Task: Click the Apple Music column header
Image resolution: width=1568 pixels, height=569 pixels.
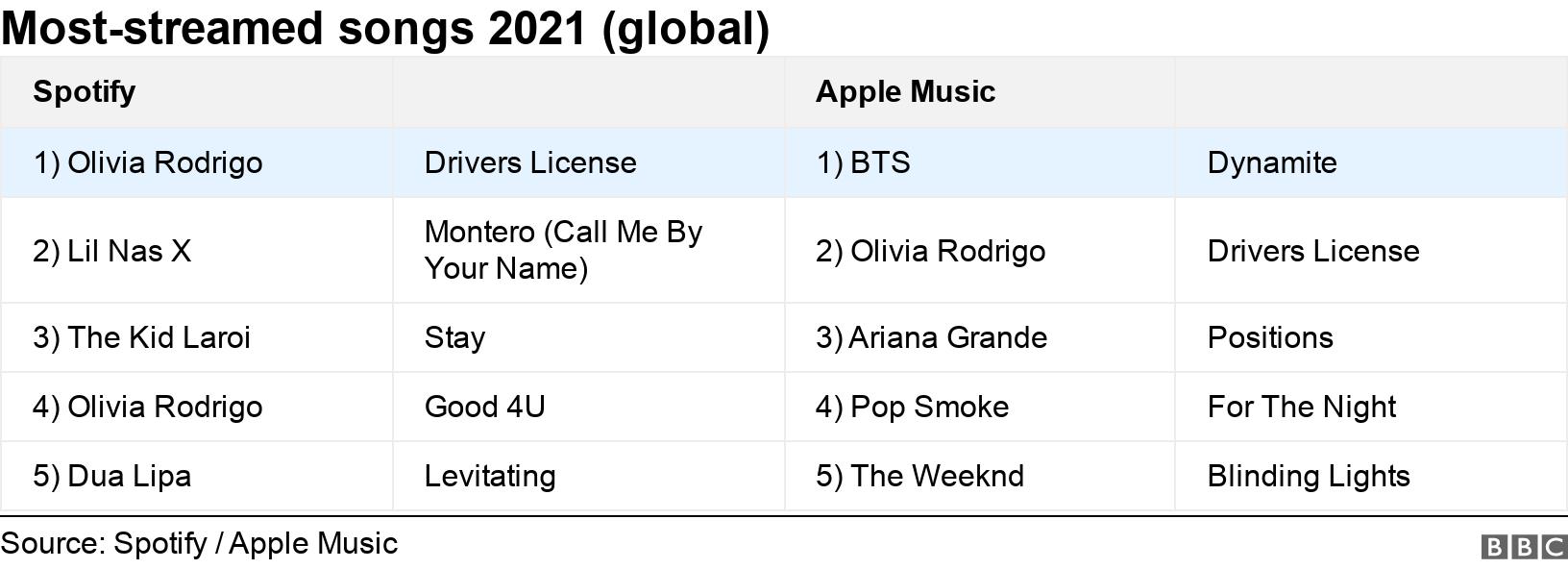Action: [x=905, y=91]
